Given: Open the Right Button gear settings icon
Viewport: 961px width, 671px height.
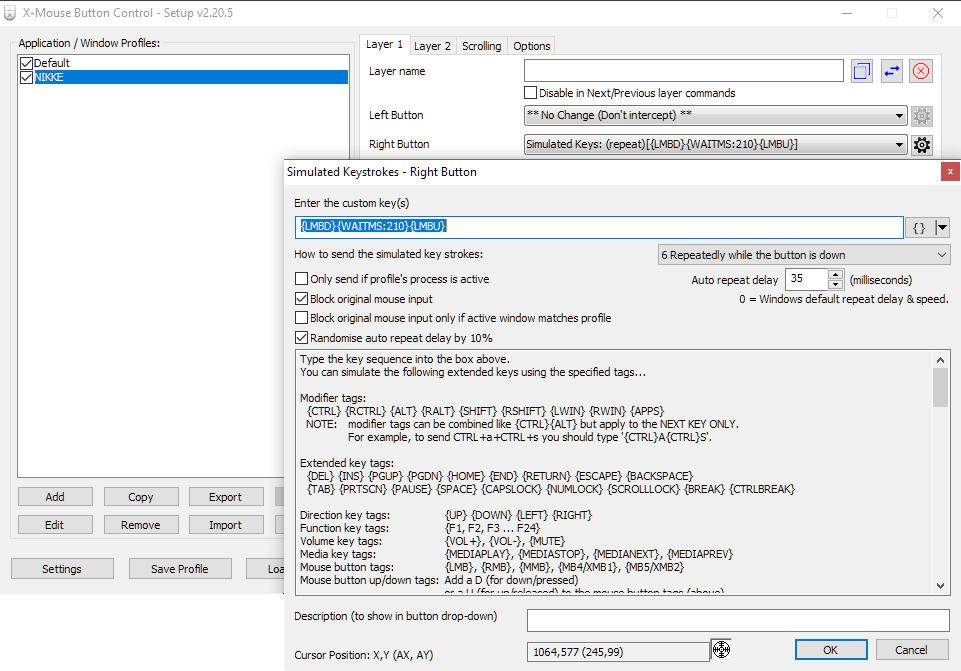Looking at the screenshot, I should coord(921,145).
